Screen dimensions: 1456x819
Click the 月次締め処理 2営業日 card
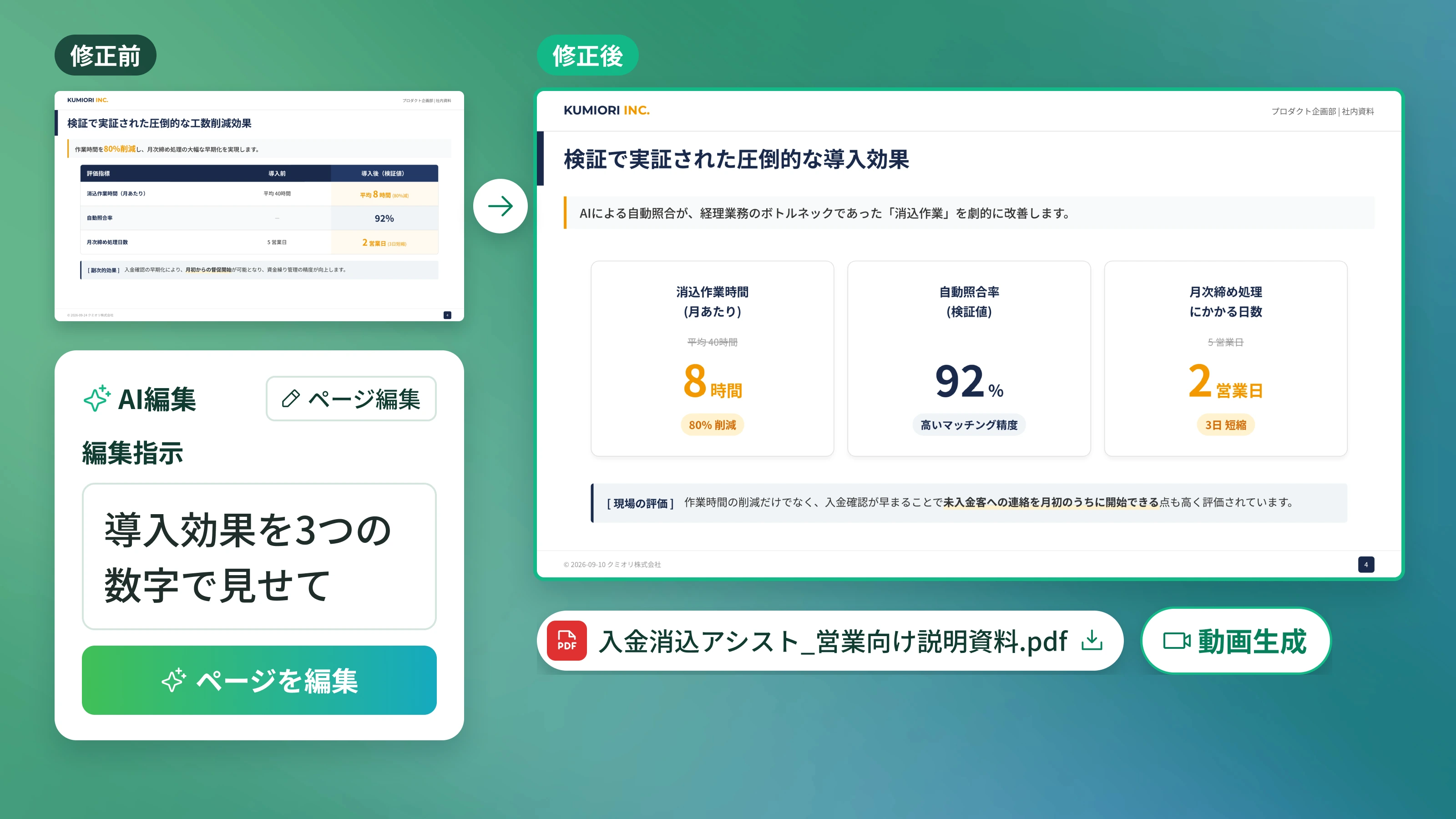(x=1225, y=359)
